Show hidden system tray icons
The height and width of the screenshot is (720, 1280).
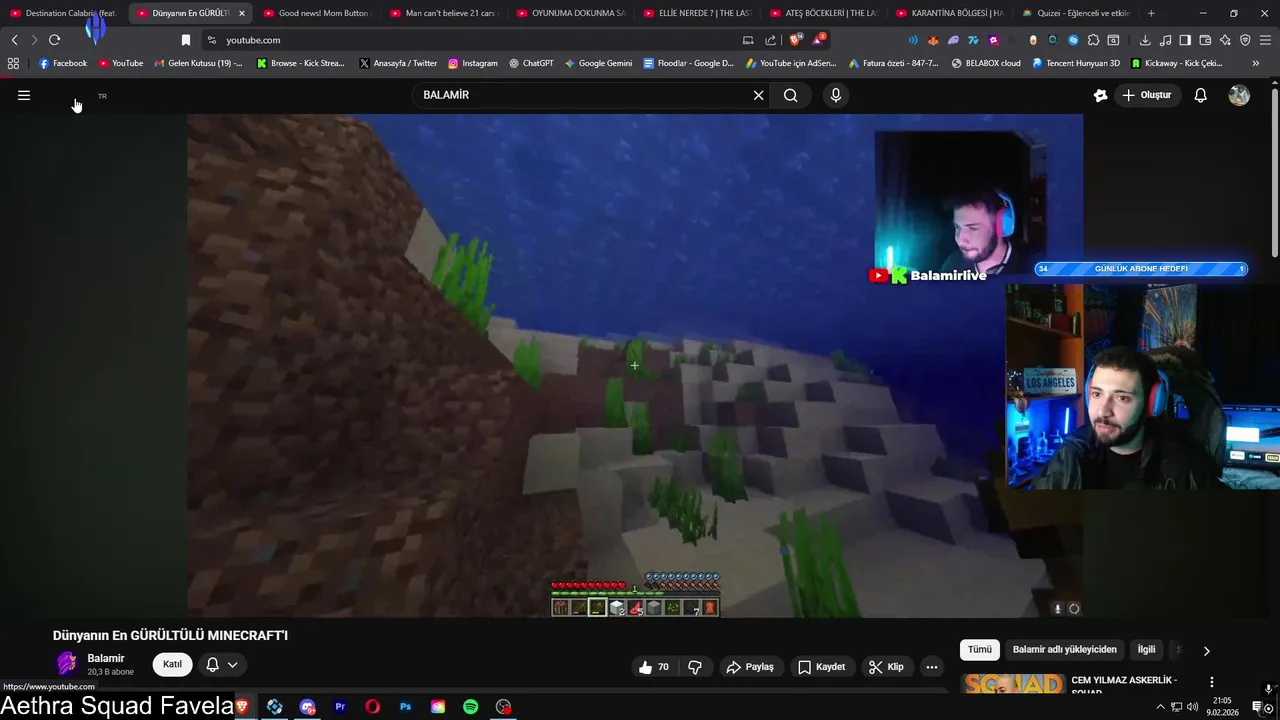pos(1160,707)
